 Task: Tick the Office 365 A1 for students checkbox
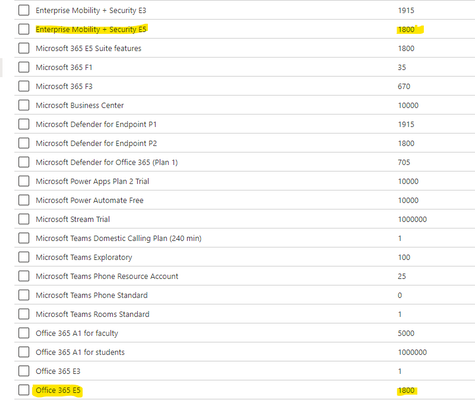tap(24, 352)
